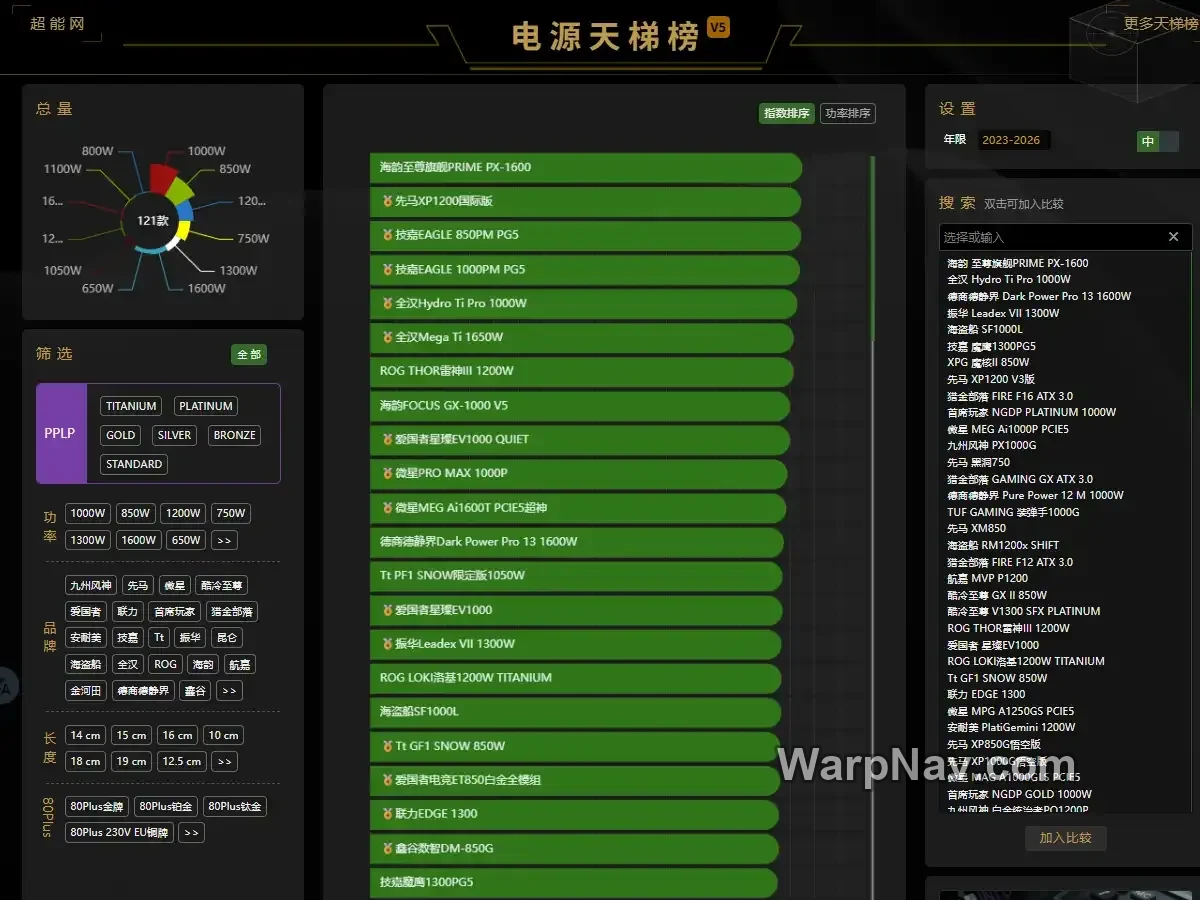Select 九州风神 PX1000G in search list
The image size is (1200, 900).
[992, 445]
